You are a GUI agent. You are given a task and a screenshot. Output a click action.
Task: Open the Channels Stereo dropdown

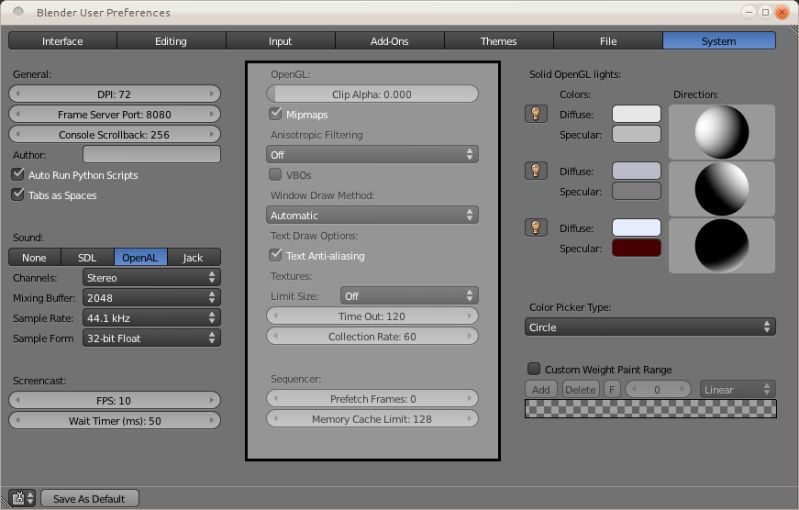[x=151, y=277]
